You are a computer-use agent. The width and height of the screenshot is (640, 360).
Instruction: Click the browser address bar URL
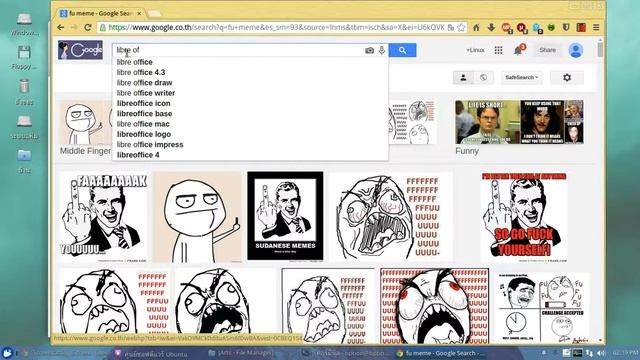pos(276,27)
